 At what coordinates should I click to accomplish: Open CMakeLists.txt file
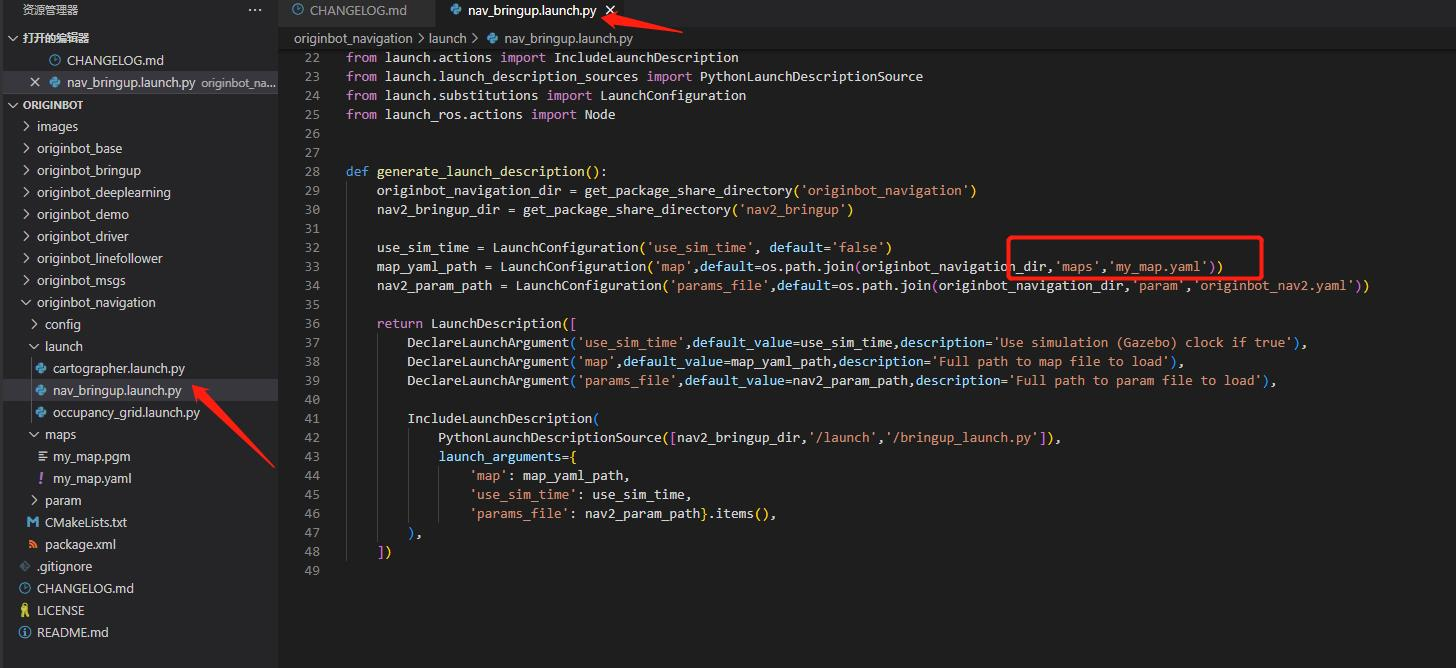coord(85,522)
